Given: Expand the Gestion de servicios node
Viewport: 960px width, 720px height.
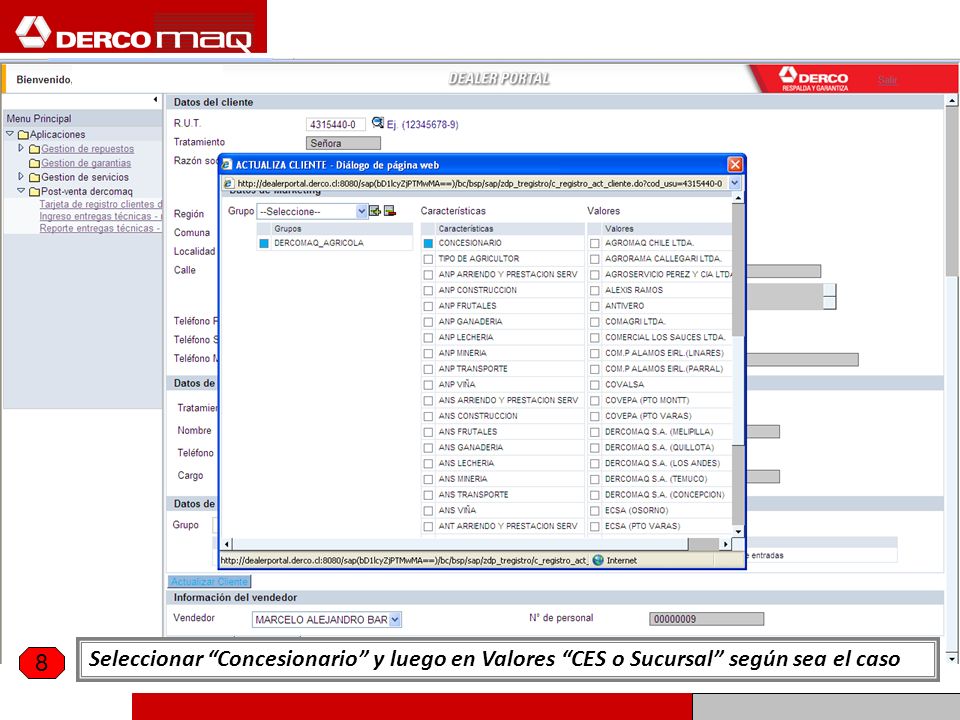Looking at the screenshot, I should [x=21, y=176].
